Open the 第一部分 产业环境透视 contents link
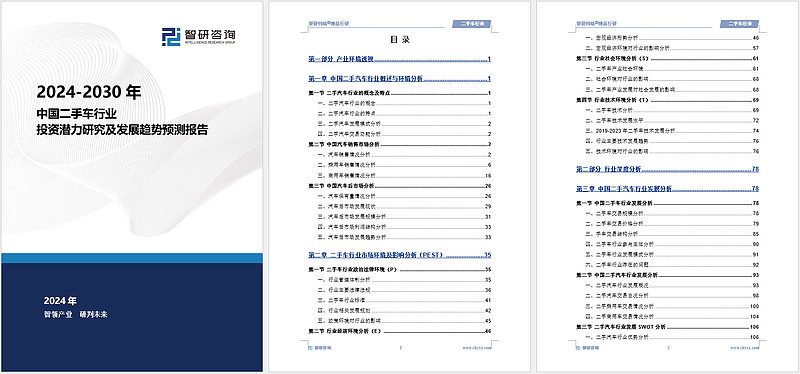The height and width of the screenshot is (374, 800). click(x=399, y=59)
